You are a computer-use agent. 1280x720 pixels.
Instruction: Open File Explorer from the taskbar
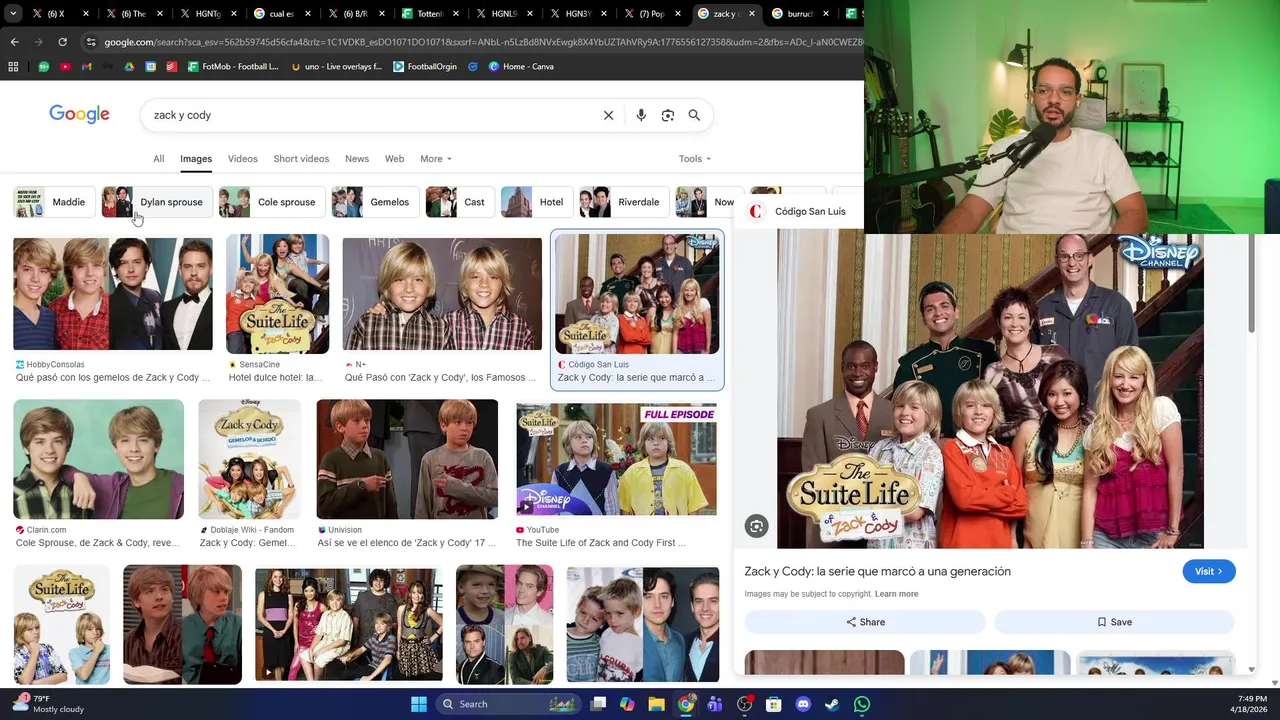pos(656,704)
